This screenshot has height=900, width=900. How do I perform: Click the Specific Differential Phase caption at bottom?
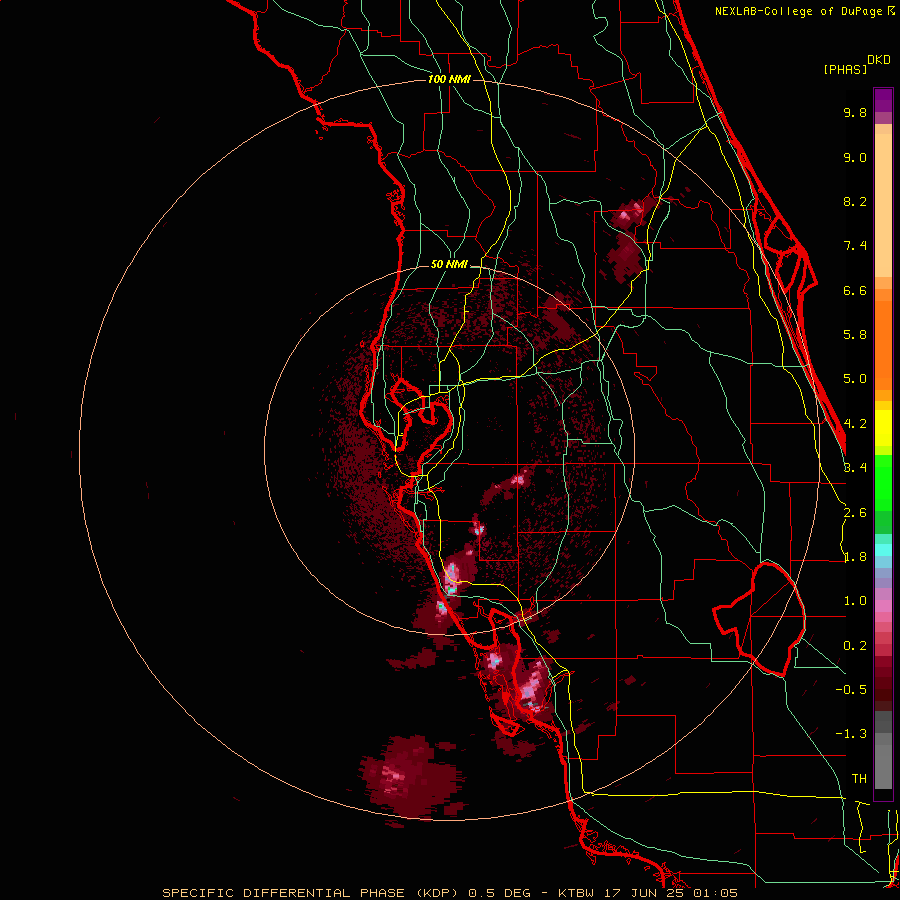[449, 893]
